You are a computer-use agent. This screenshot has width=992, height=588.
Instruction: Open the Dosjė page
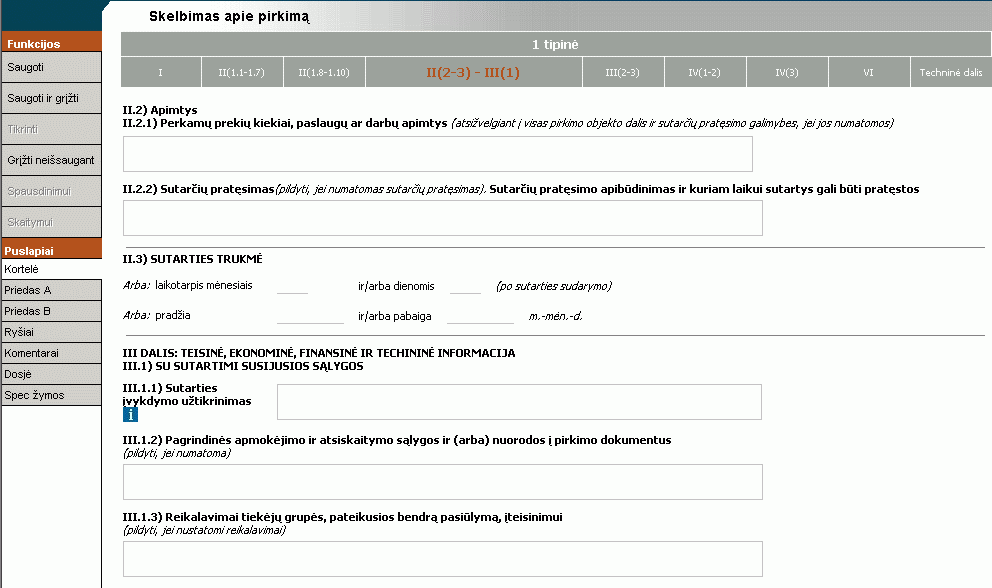[51, 374]
